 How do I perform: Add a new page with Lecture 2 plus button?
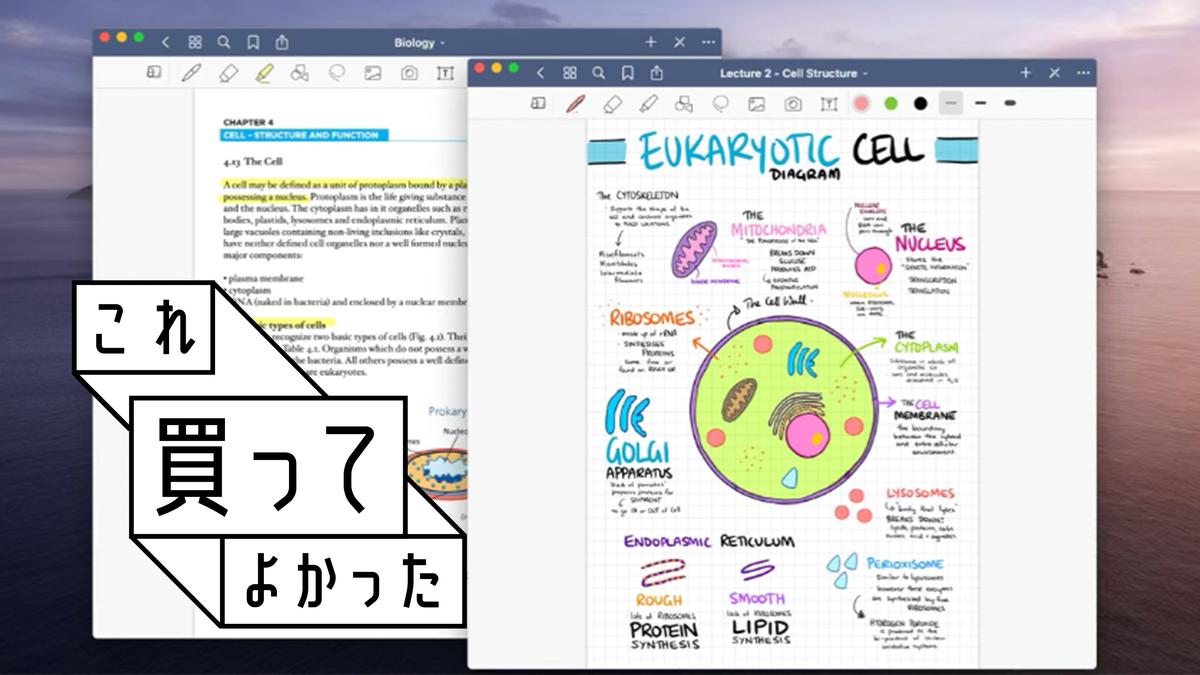tap(1025, 73)
